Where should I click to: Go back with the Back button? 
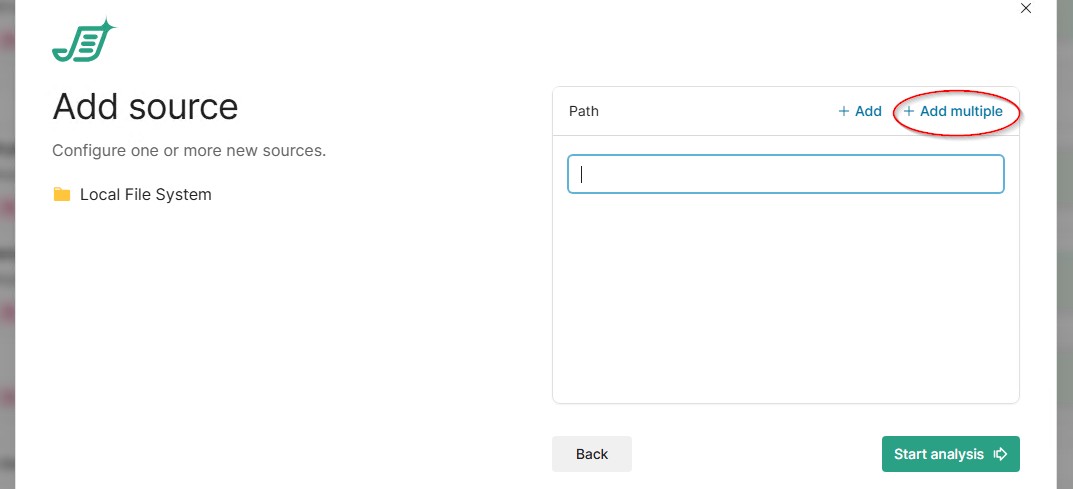point(592,454)
